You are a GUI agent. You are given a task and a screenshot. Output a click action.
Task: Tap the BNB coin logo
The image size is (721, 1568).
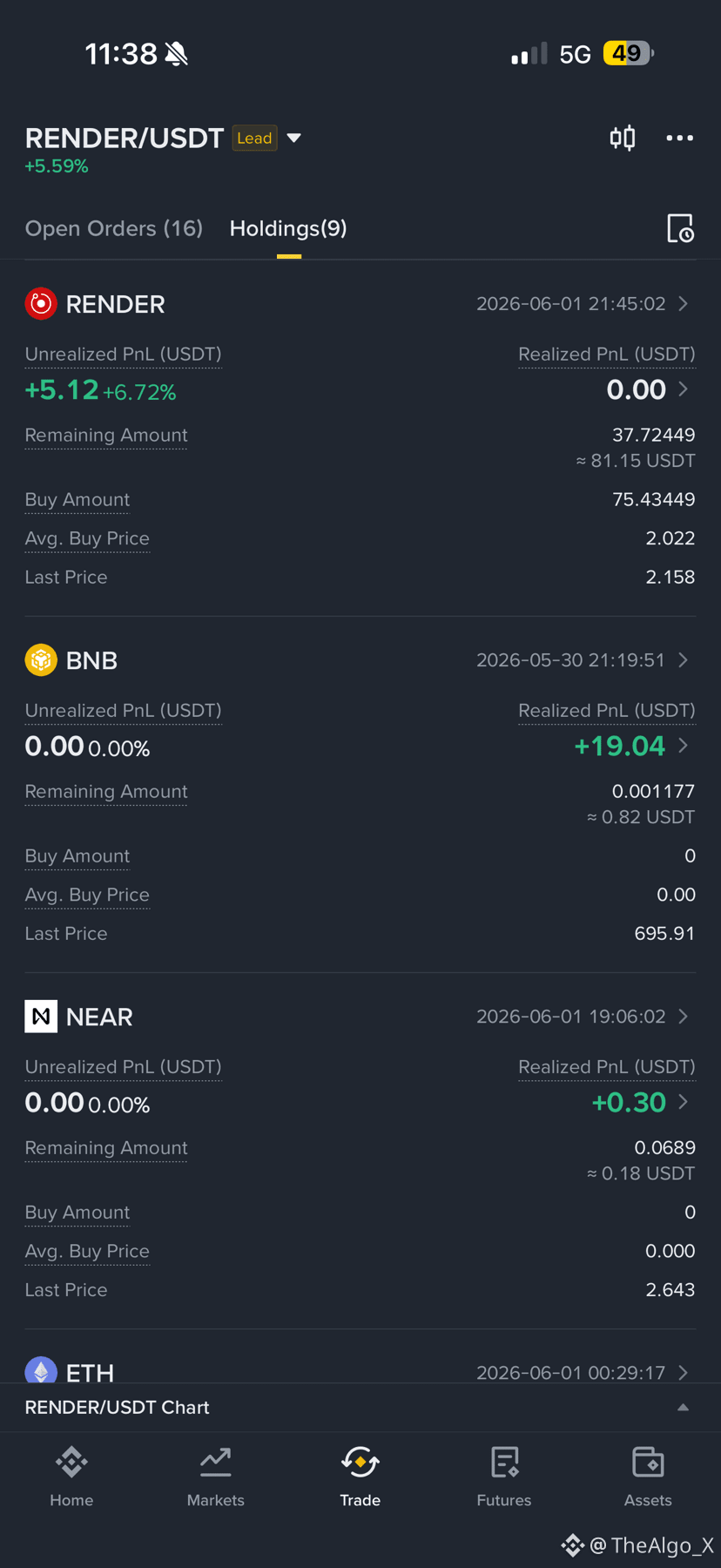(41, 660)
